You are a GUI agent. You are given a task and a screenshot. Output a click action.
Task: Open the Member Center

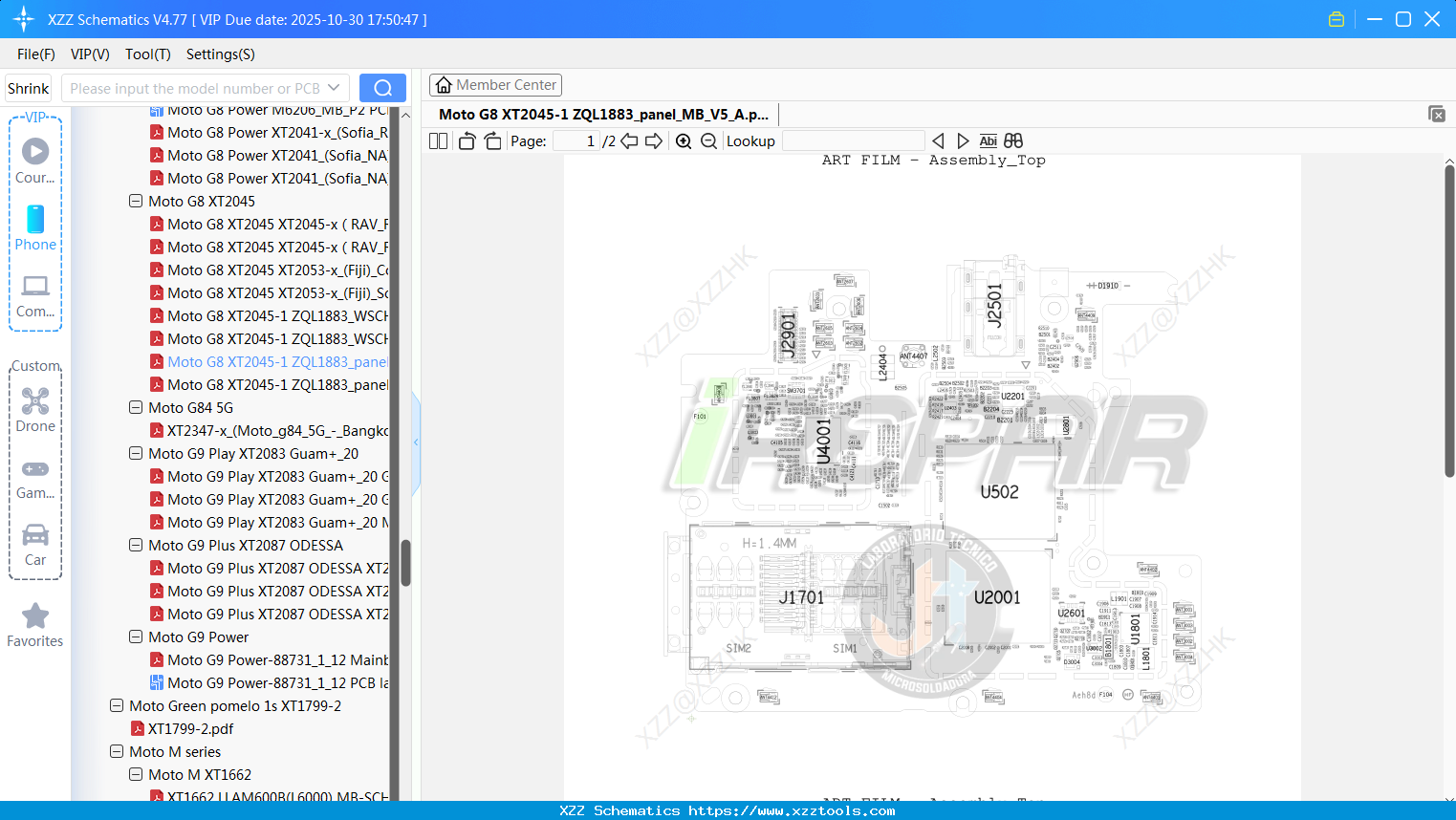point(495,85)
